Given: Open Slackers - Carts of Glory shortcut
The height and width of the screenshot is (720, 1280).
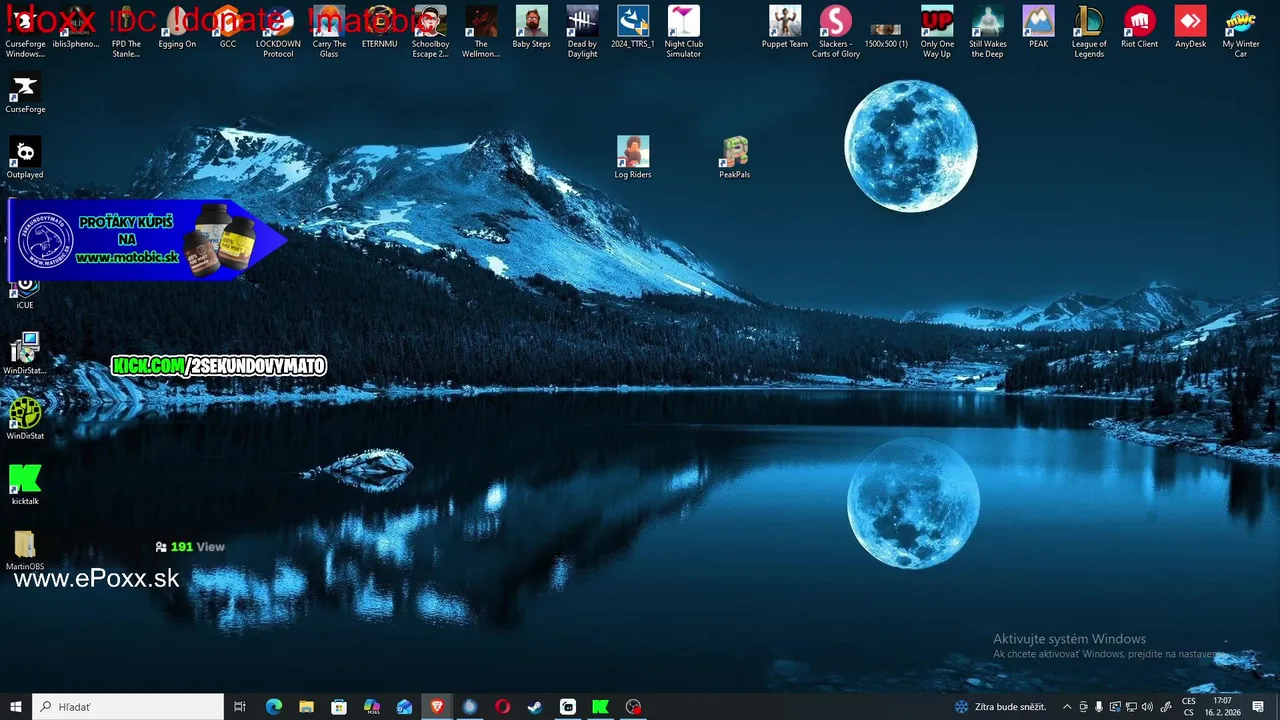Looking at the screenshot, I should [x=836, y=32].
